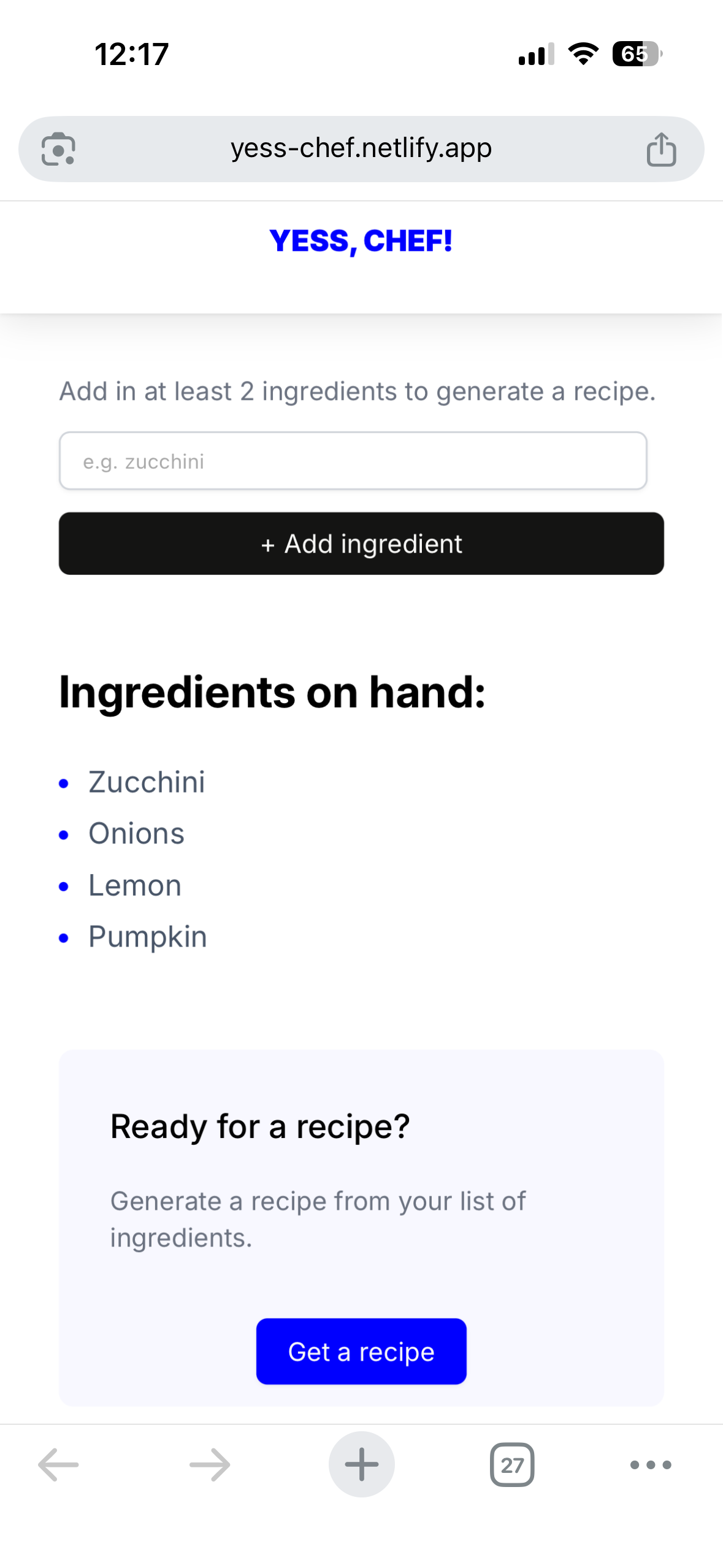Tap the Wi-Fi status icon
The width and height of the screenshot is (723, 1568).
pos(583,54)
